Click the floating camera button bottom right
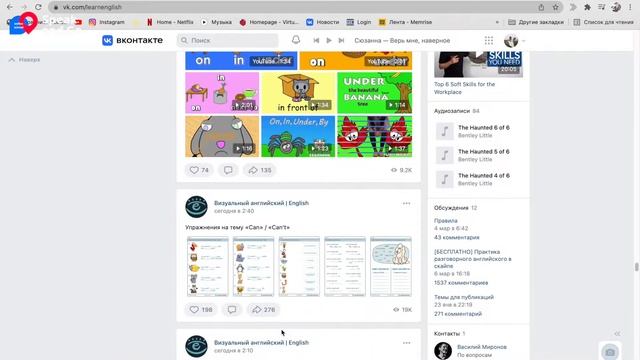The image size is (640, 360). (x=610, y=351)
